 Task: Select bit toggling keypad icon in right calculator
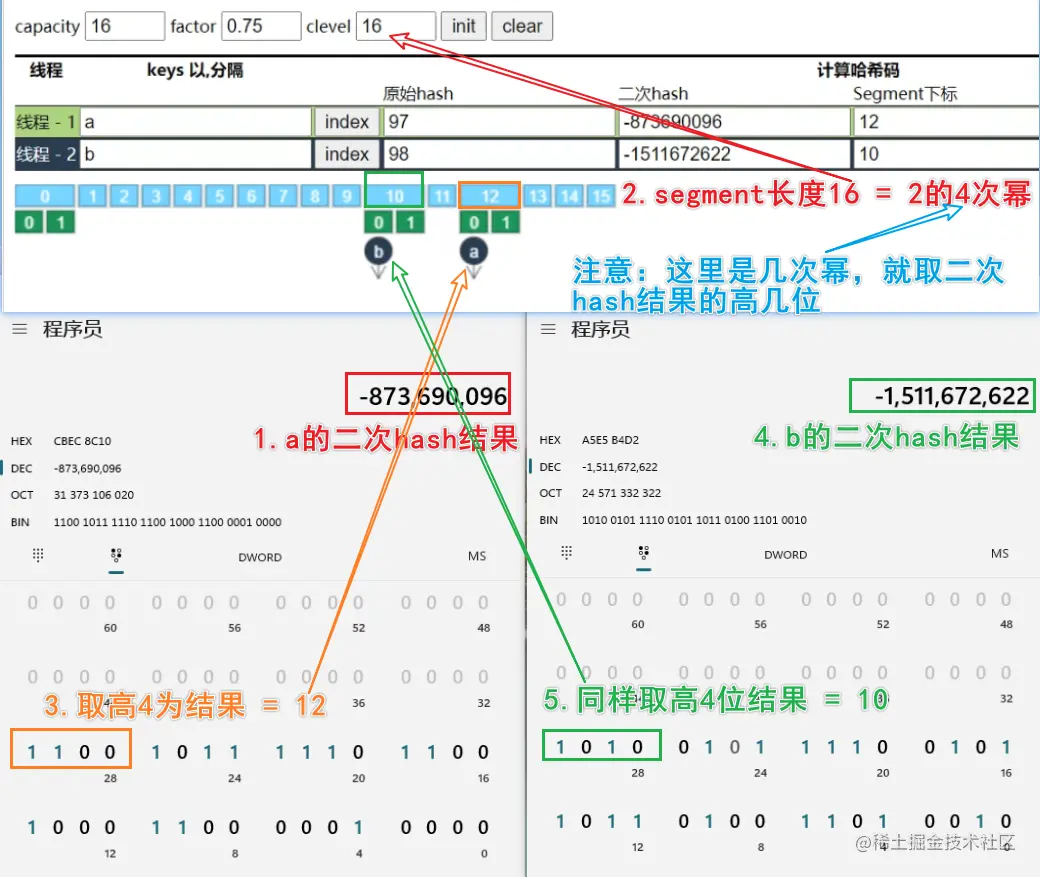pyautogui.click(x=643, y=553)
